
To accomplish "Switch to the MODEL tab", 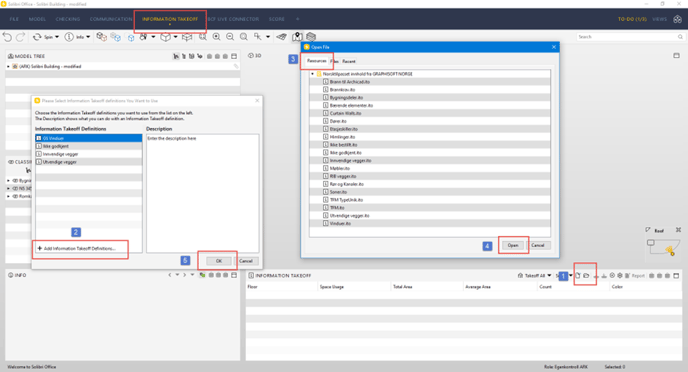I will (37, 19).
